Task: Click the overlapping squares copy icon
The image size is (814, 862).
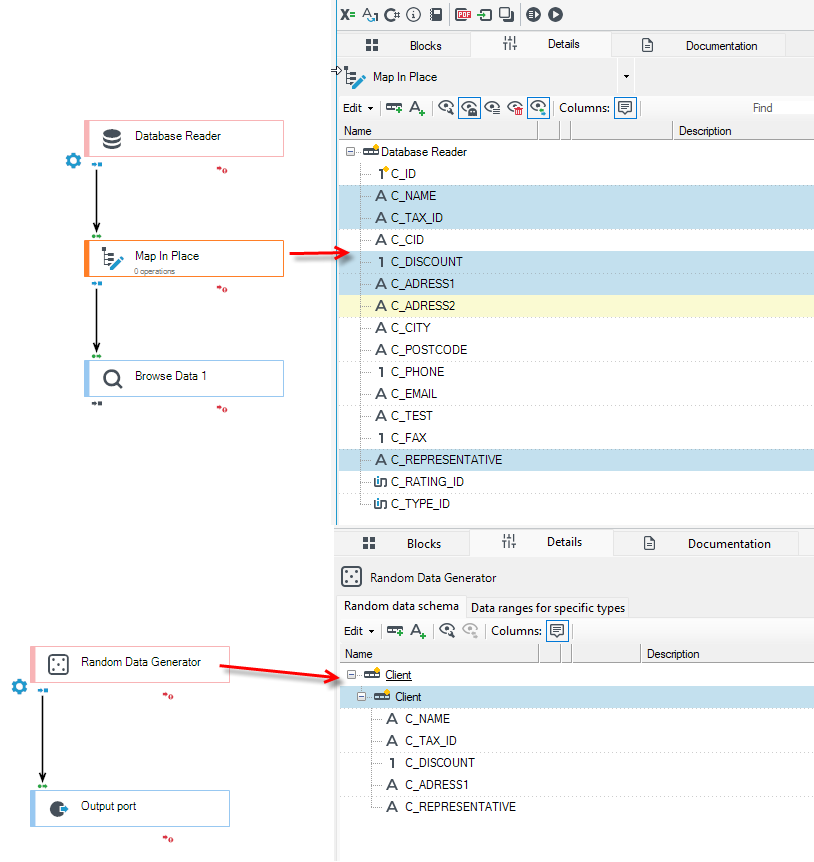Action: point(506,15)
